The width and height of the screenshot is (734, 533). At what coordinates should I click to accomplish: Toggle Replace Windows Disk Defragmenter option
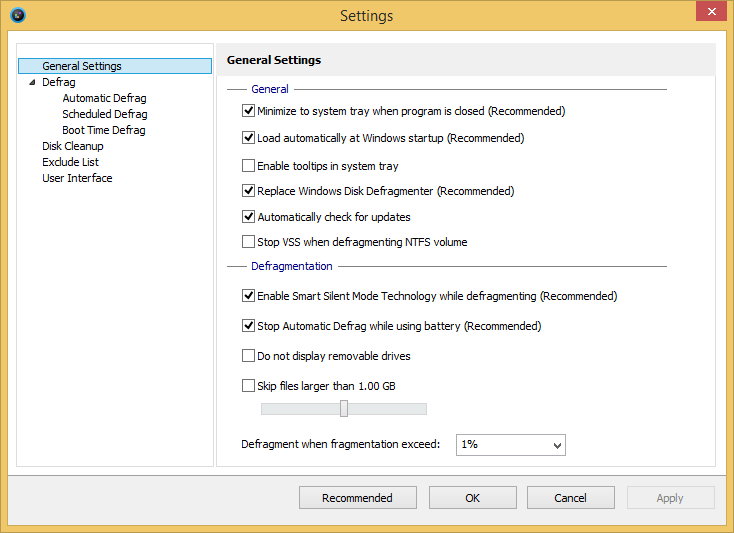(x=249, y=191)
